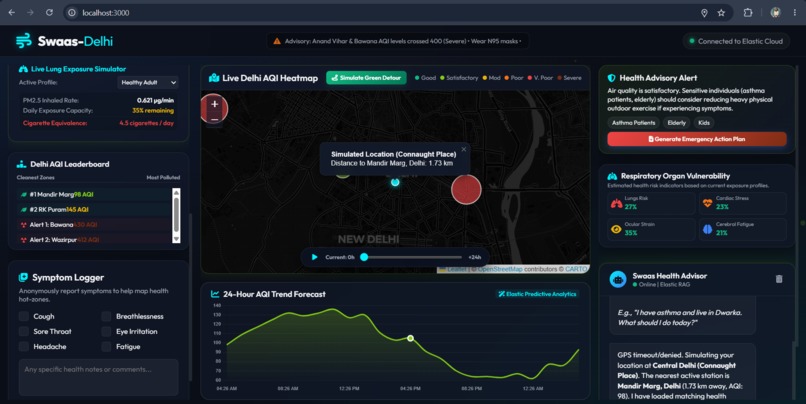Click the Swaas-Delhi wind logo icon
This screenshot has height=404, width=806.
pyautogui.click(x=24, y=41)
